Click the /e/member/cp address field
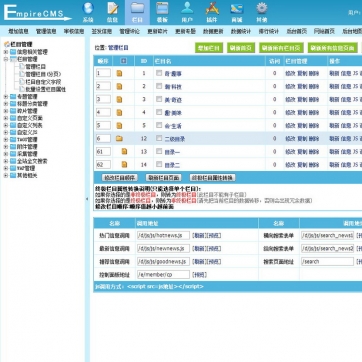This screenshot has height=362, width=362. 163,275
